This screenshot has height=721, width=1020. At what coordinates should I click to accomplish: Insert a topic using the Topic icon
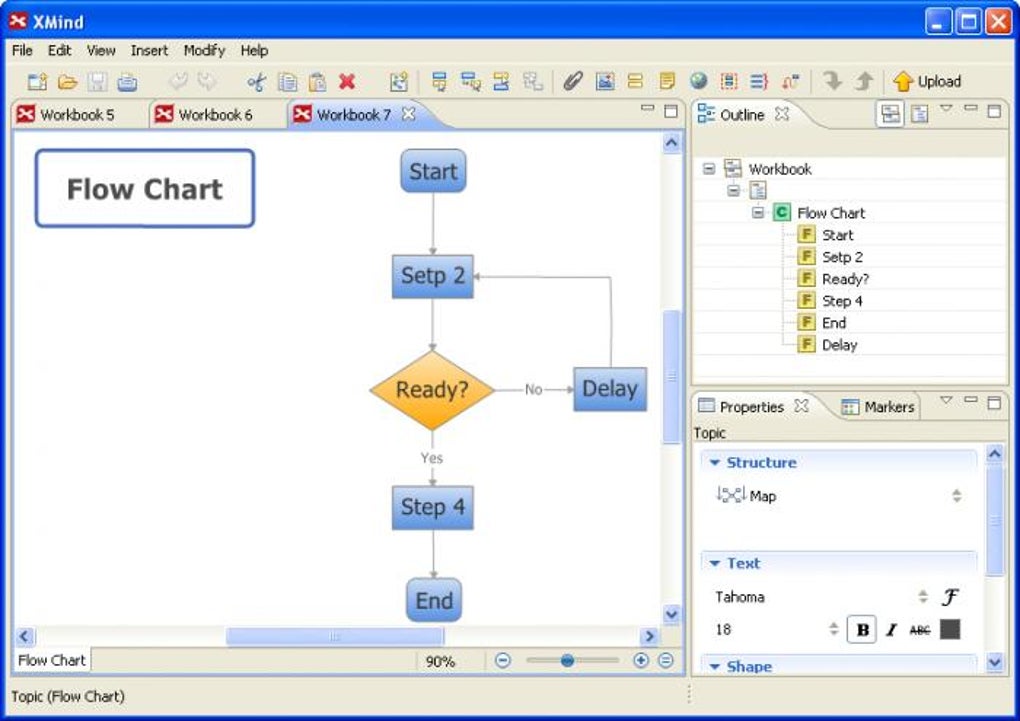(440, 81)
